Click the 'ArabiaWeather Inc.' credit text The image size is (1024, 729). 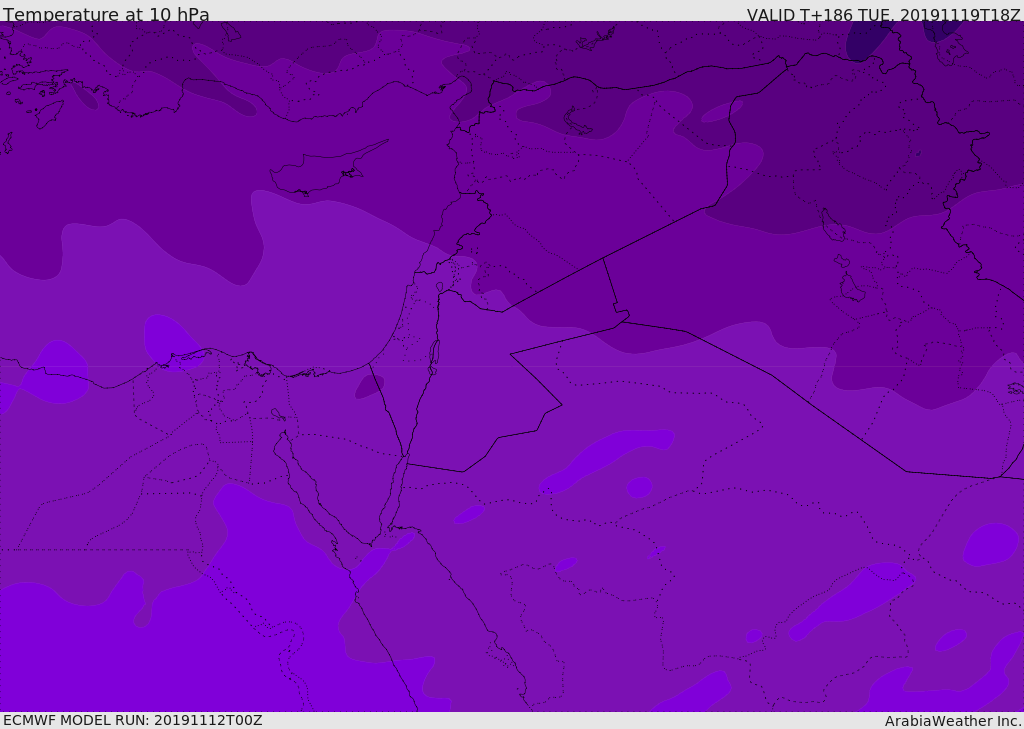[x=953, y=721]
